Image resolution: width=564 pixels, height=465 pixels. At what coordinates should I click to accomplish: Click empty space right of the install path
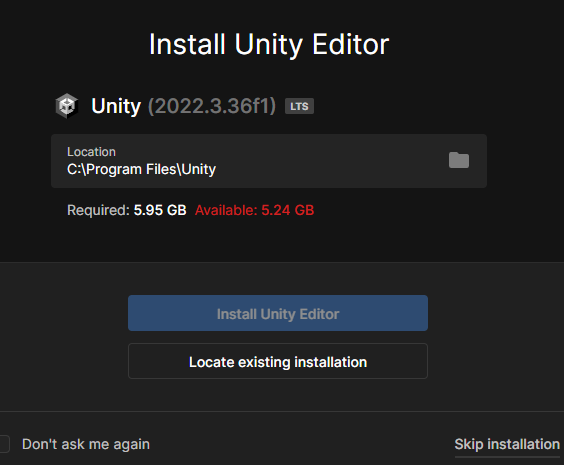point(331,169)
